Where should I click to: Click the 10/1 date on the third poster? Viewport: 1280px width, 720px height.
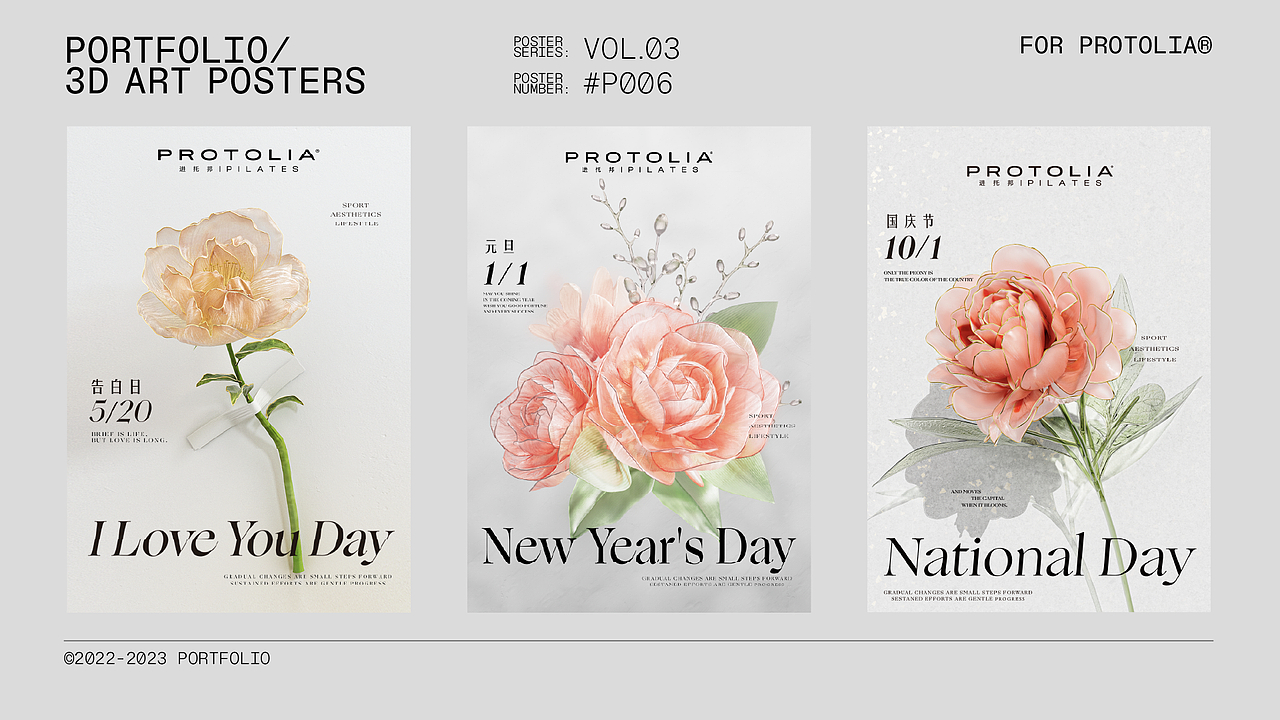(x=913, y=247)
